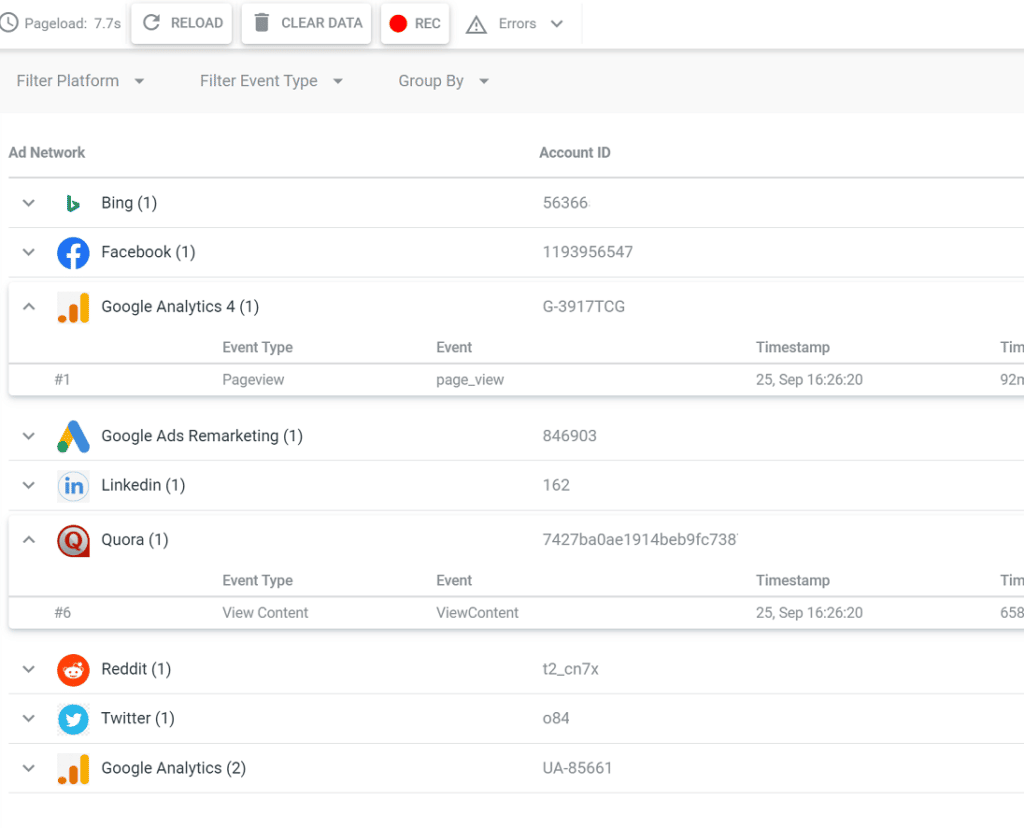The height and width of the screenshot is (828, 1024).
Task: Expand the Linkedin row chevron
Action: pyautogui.click(x=29, y=485)
